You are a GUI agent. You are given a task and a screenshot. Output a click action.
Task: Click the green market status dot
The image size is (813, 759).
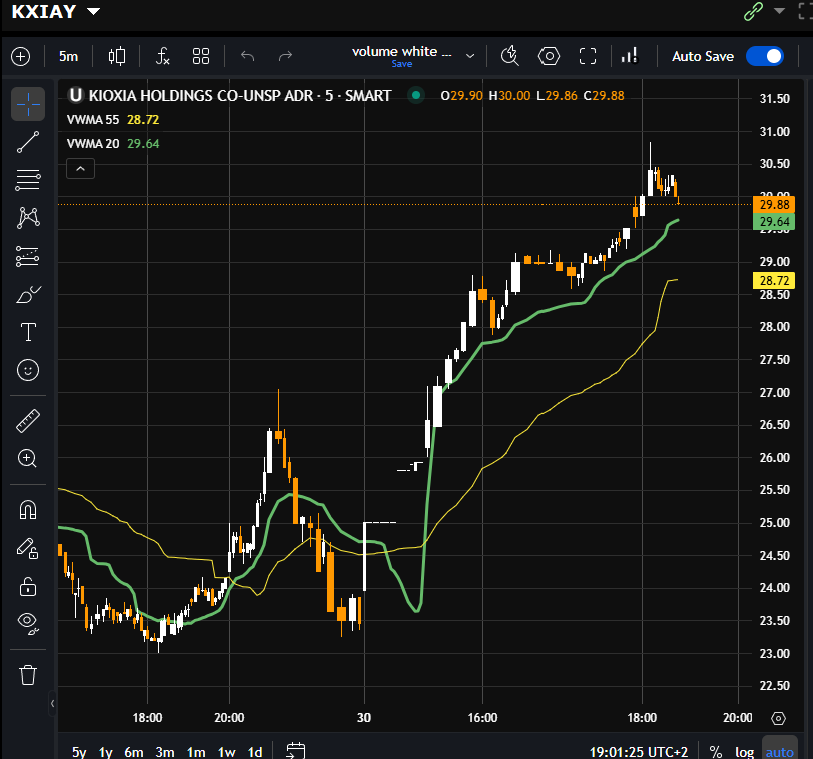[x=416, y=95]
